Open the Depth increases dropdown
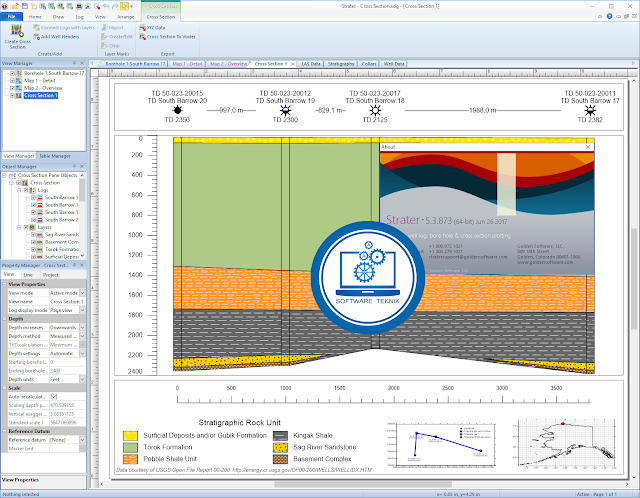The width and height of the screenshot is (640, 498). 82,327
